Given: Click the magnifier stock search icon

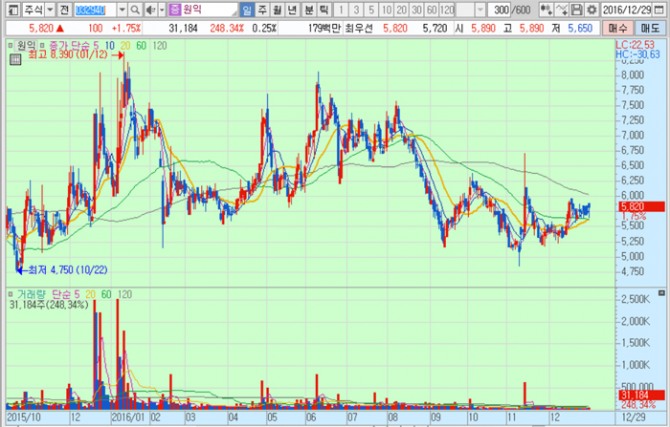Looking at the screenshot, I should point(135,9).
